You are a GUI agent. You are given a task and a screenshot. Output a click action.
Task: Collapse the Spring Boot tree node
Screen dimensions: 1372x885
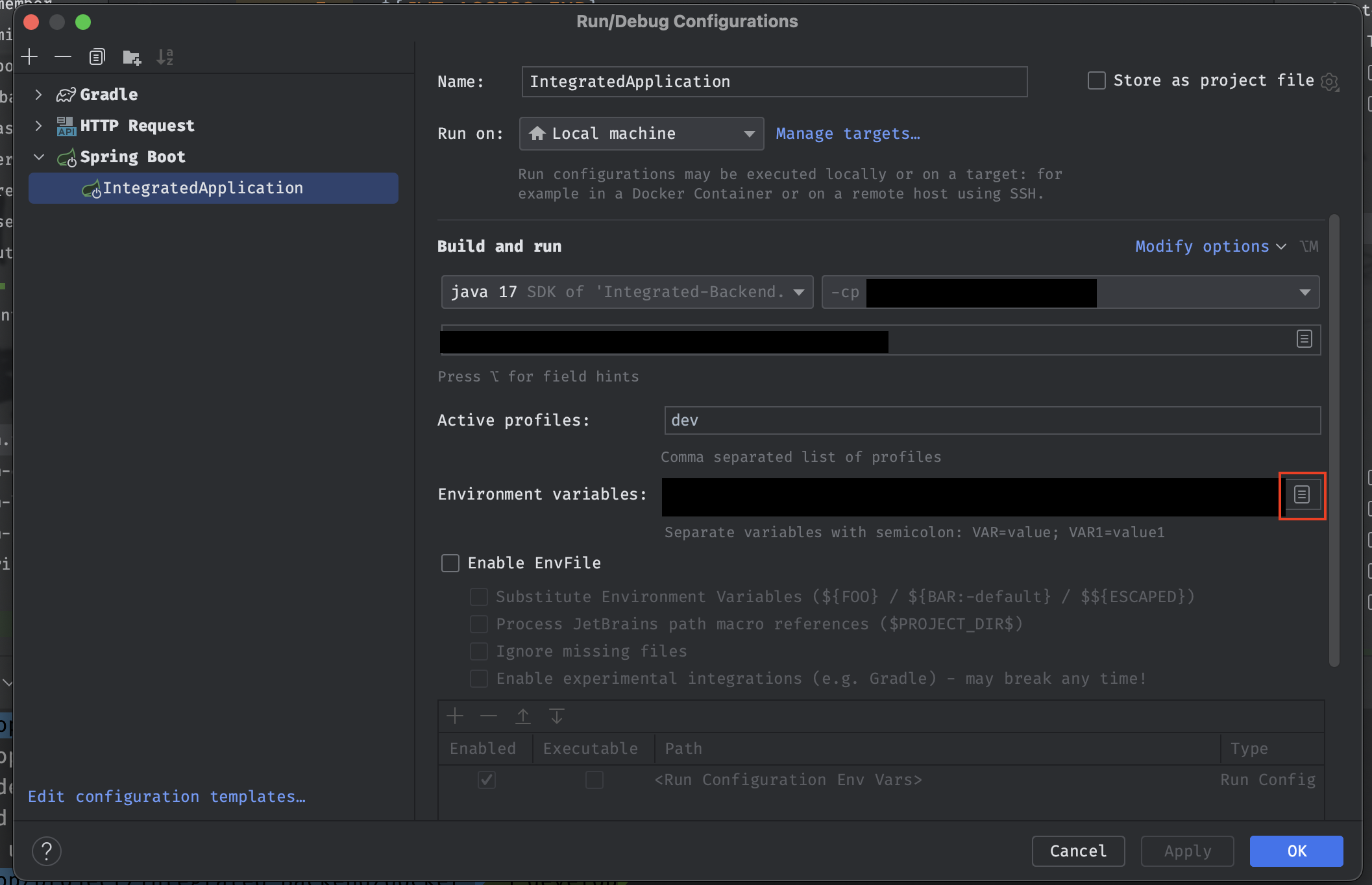(x=38, y=157)
